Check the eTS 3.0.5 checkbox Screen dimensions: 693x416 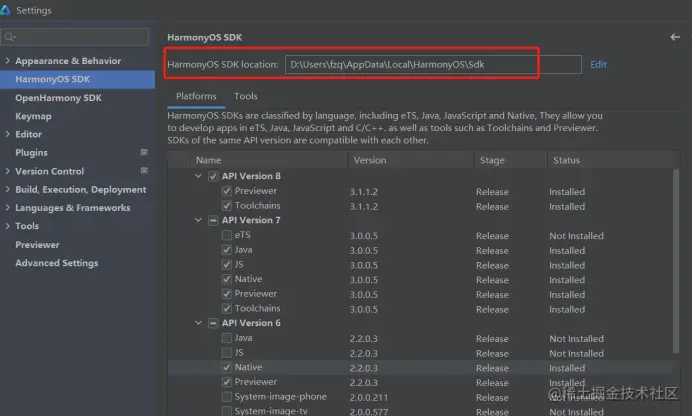(x=227, y=235)
